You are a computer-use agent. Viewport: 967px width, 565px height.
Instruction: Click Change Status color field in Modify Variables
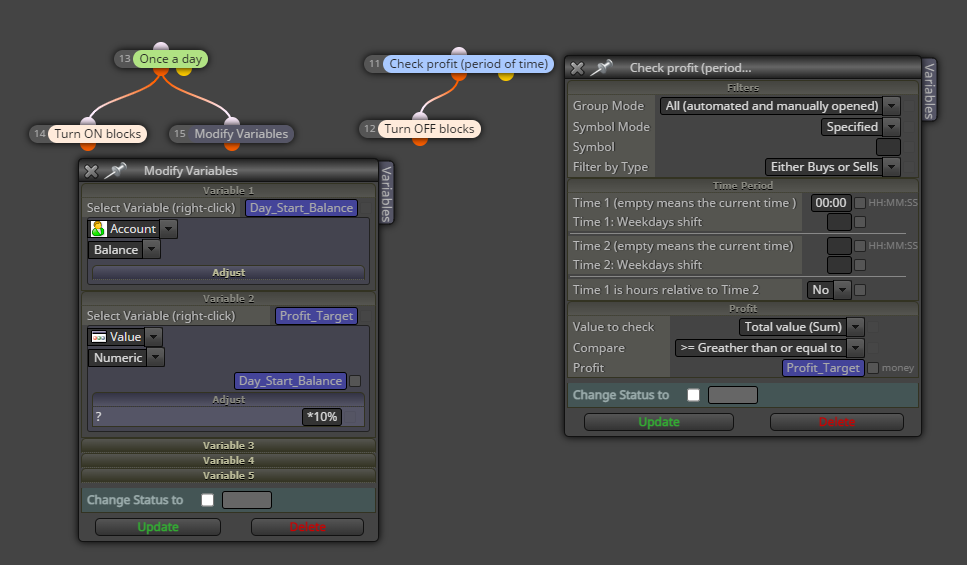click(247, 500)
